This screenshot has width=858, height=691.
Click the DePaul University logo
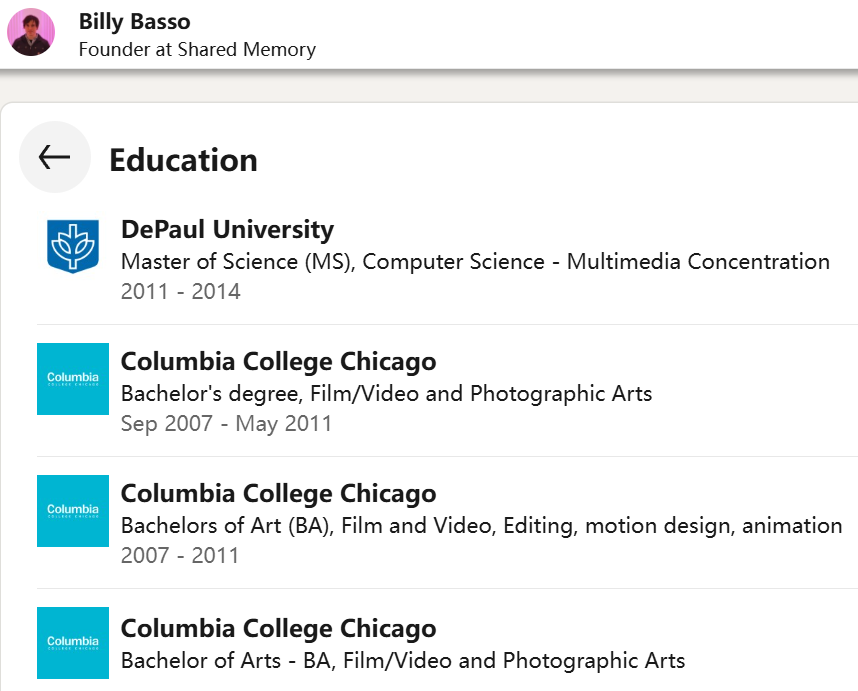click(73, 246)
